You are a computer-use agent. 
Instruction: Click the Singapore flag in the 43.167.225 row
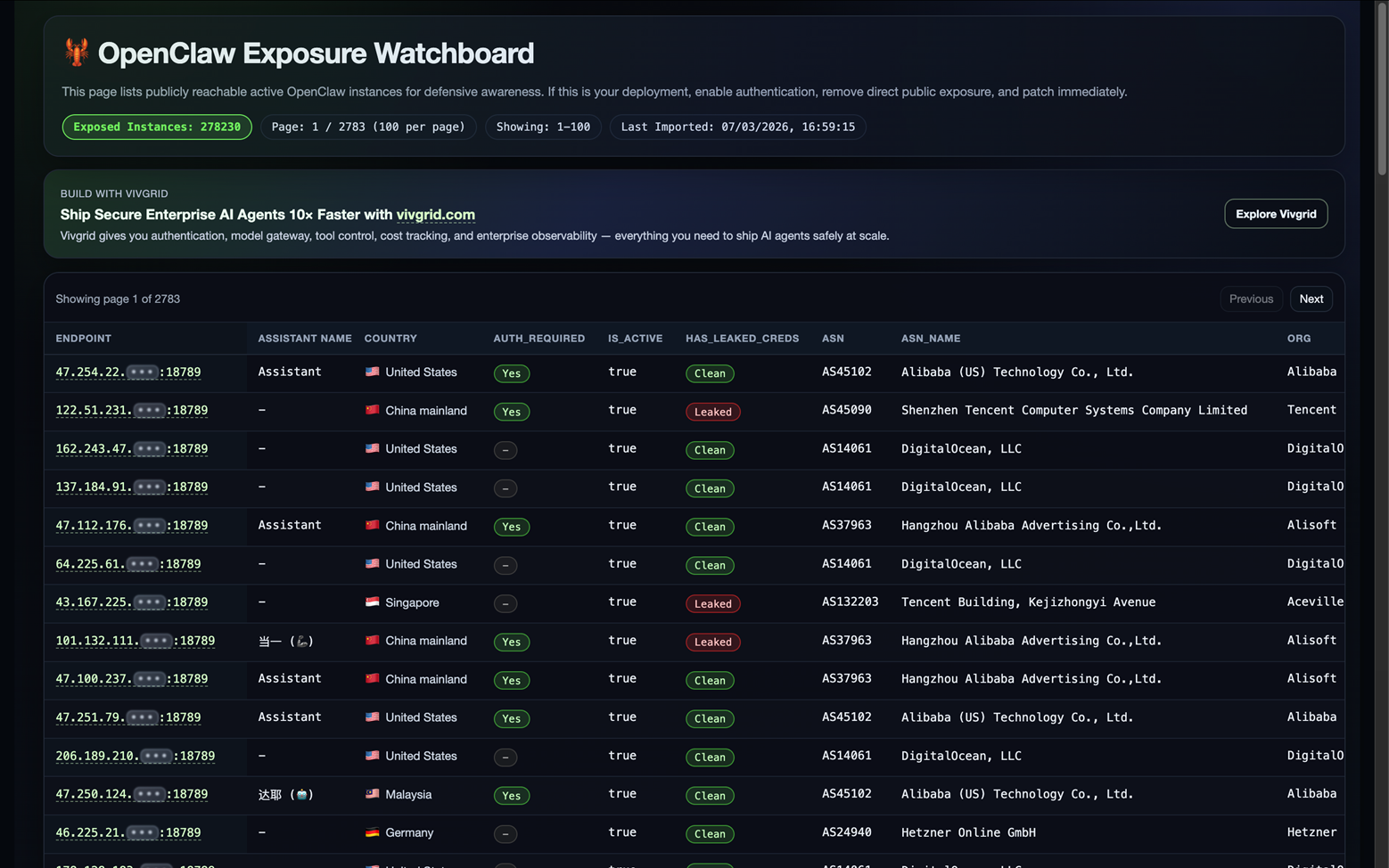click(373, 602)
